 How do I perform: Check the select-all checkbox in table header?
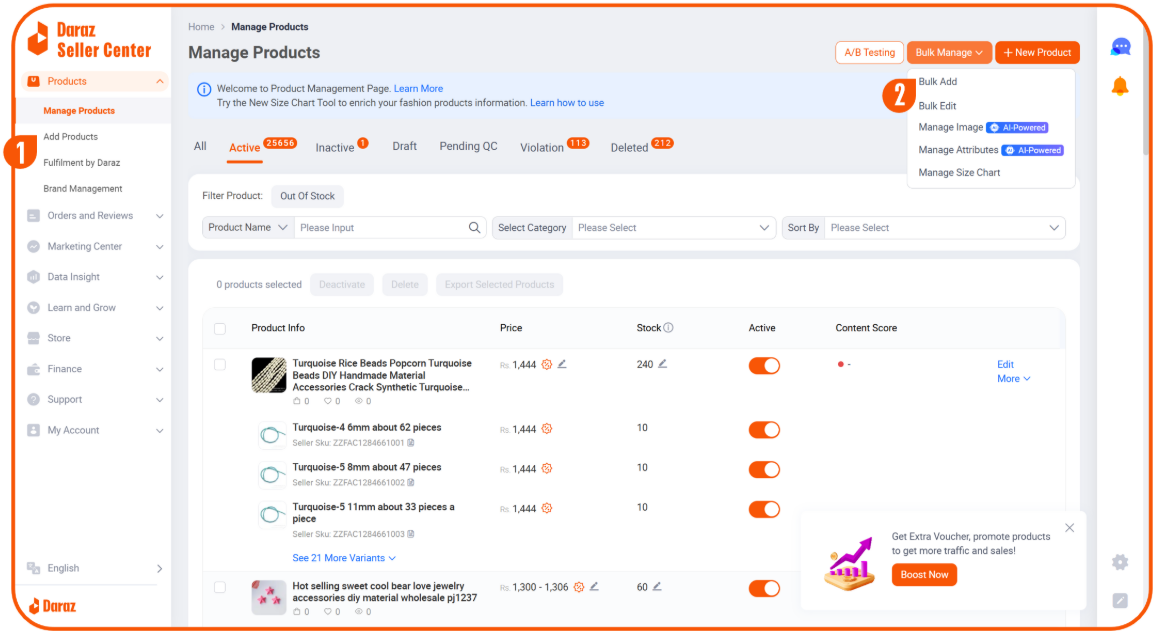pyautogui.click(x=220, y=329)
